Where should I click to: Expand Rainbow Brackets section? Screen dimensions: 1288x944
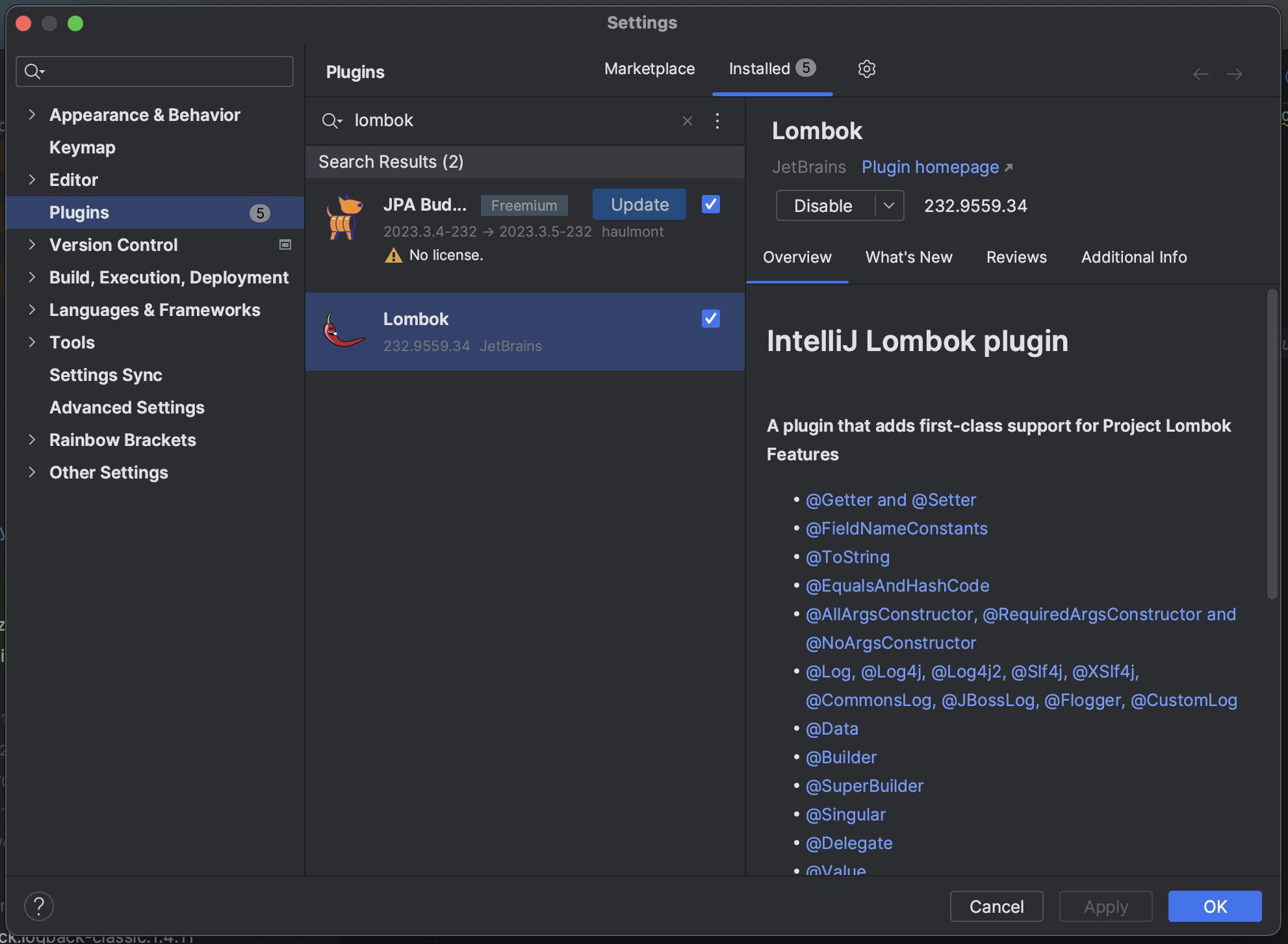pos(32,440)
